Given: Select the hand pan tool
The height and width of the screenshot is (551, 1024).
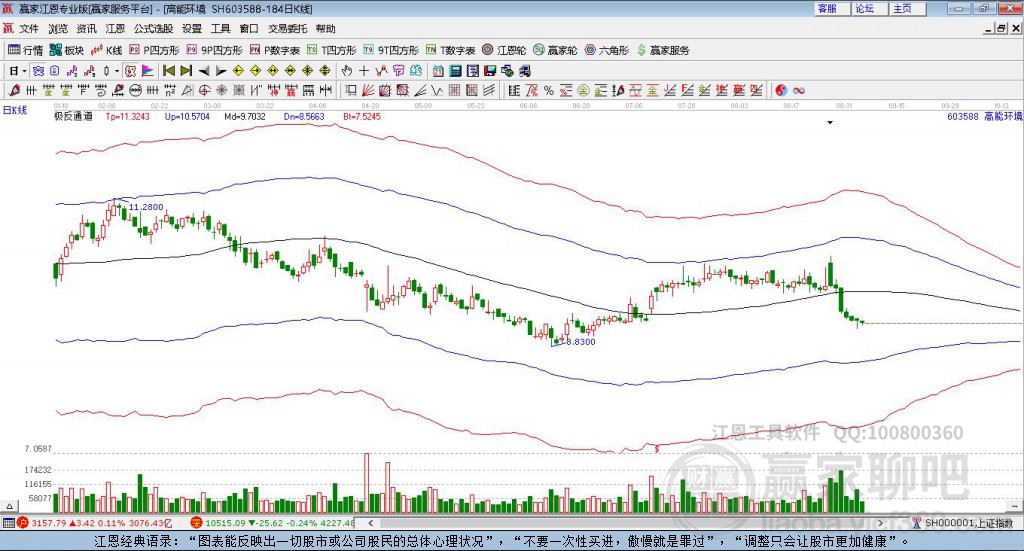Looking at the screenshot, I should click(x=347, y=71).
